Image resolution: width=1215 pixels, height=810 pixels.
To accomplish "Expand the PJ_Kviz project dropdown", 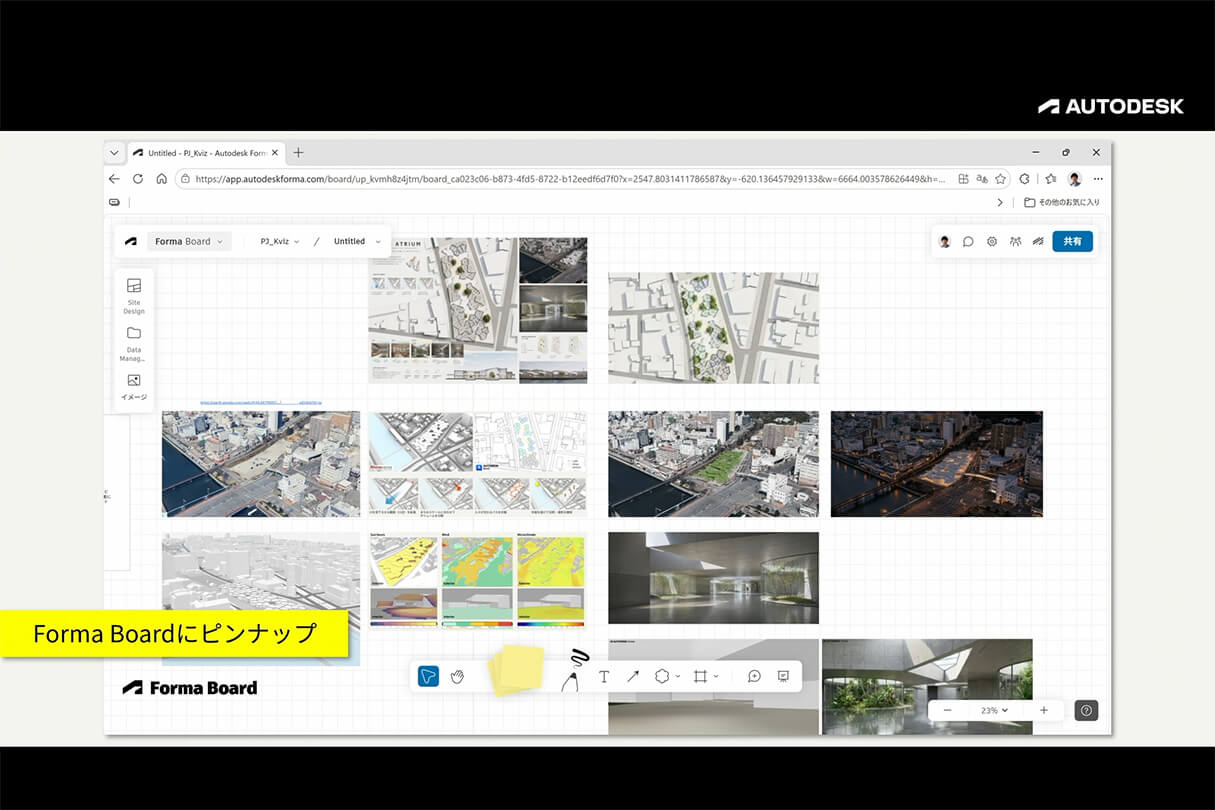I will coord(280,241).
